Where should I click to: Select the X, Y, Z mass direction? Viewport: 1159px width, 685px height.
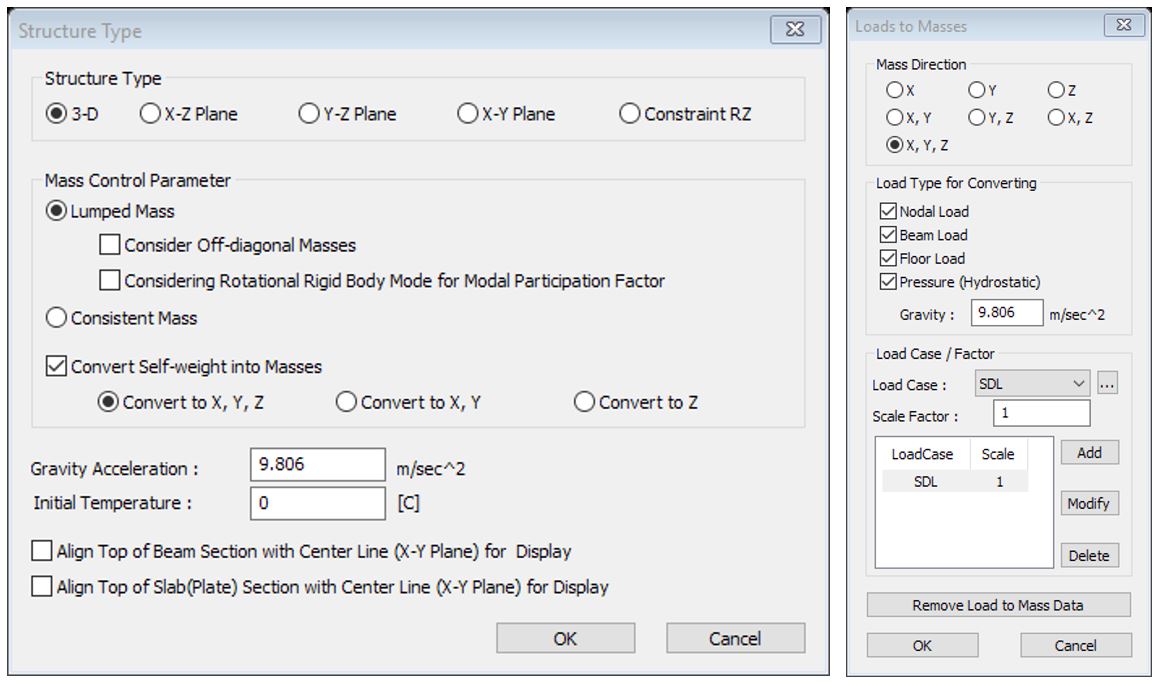[894, 145]
